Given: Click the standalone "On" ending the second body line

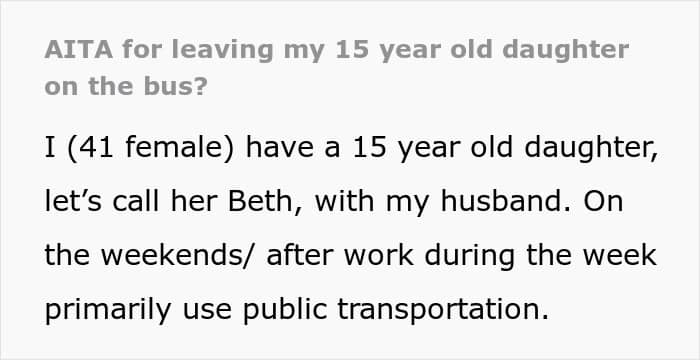Looking at the screenshot, I should (x=603, y=201).
